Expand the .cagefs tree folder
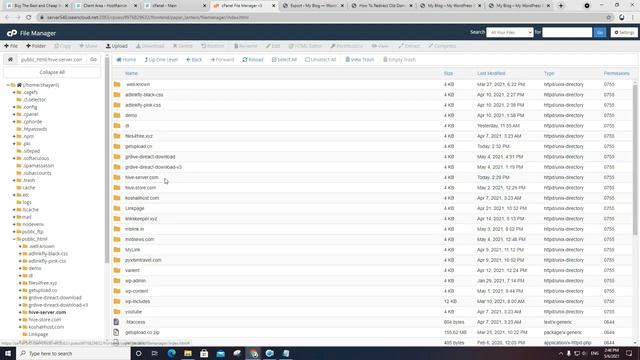Screen dimensions: 640x360 pyautogui.click(x=14, y=93)
